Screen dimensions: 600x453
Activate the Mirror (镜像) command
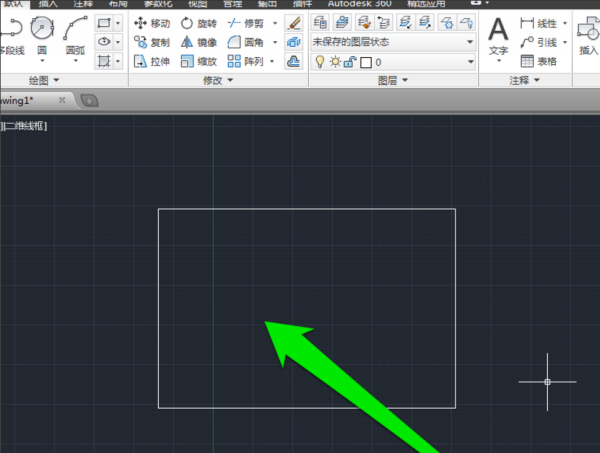click(x=199, y=42)
